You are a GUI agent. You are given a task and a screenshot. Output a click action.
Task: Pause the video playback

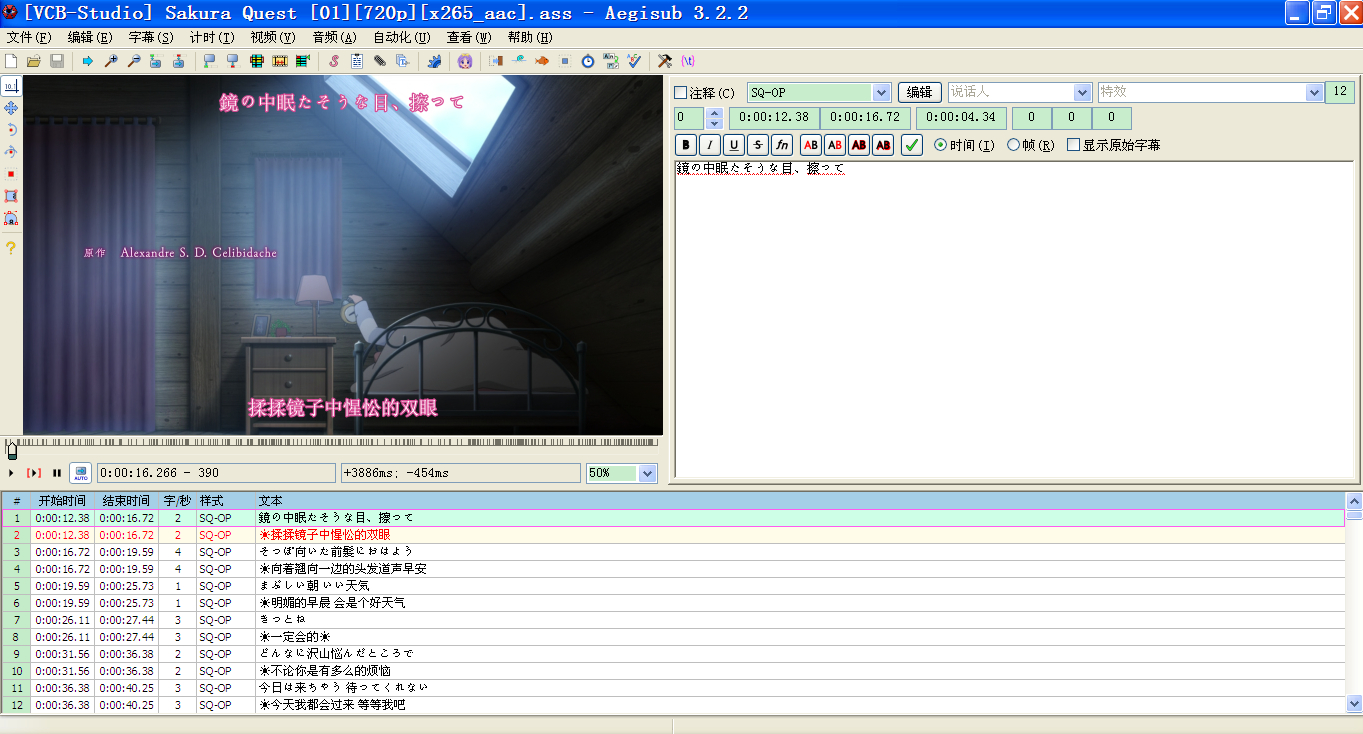(x=57, y=472)
